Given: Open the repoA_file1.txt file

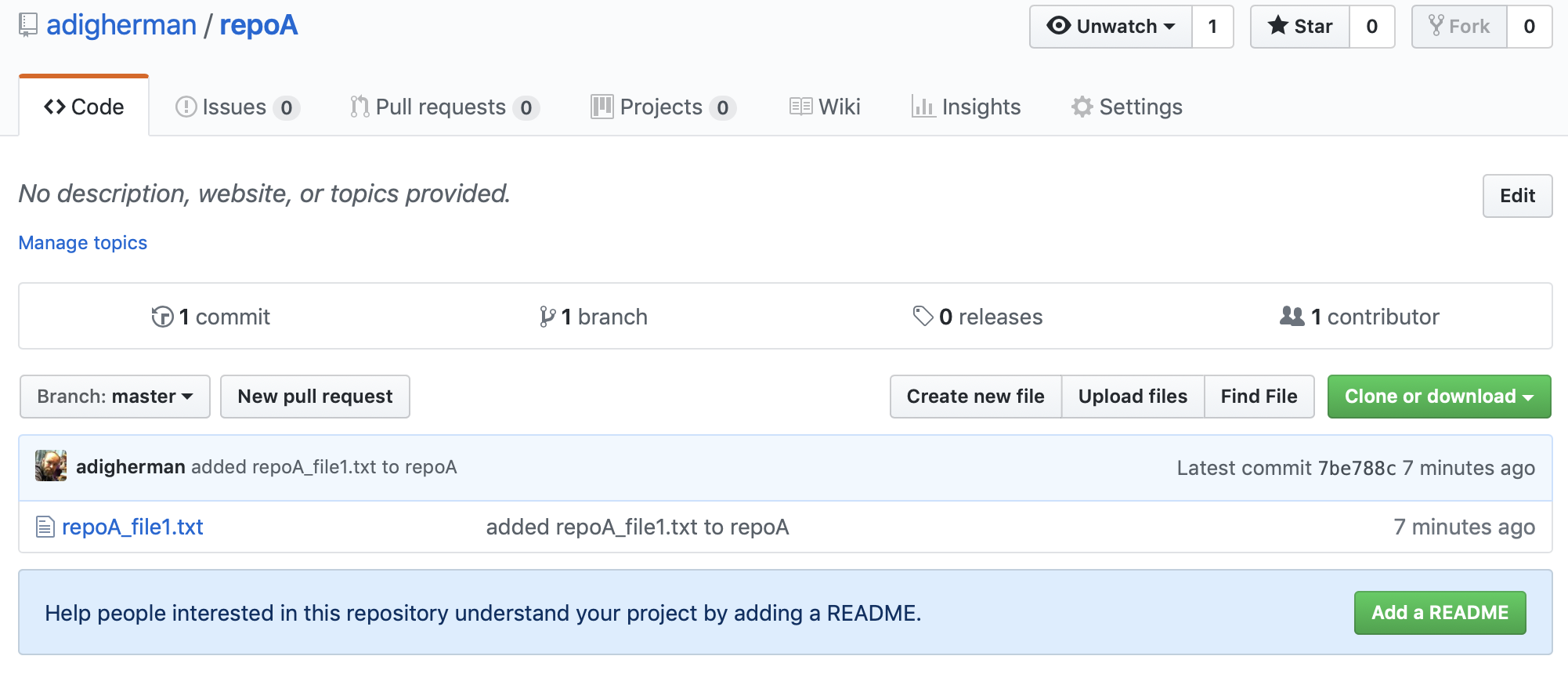Looking at the screenshot, I should pyautogui.click(x=132, y=527).
